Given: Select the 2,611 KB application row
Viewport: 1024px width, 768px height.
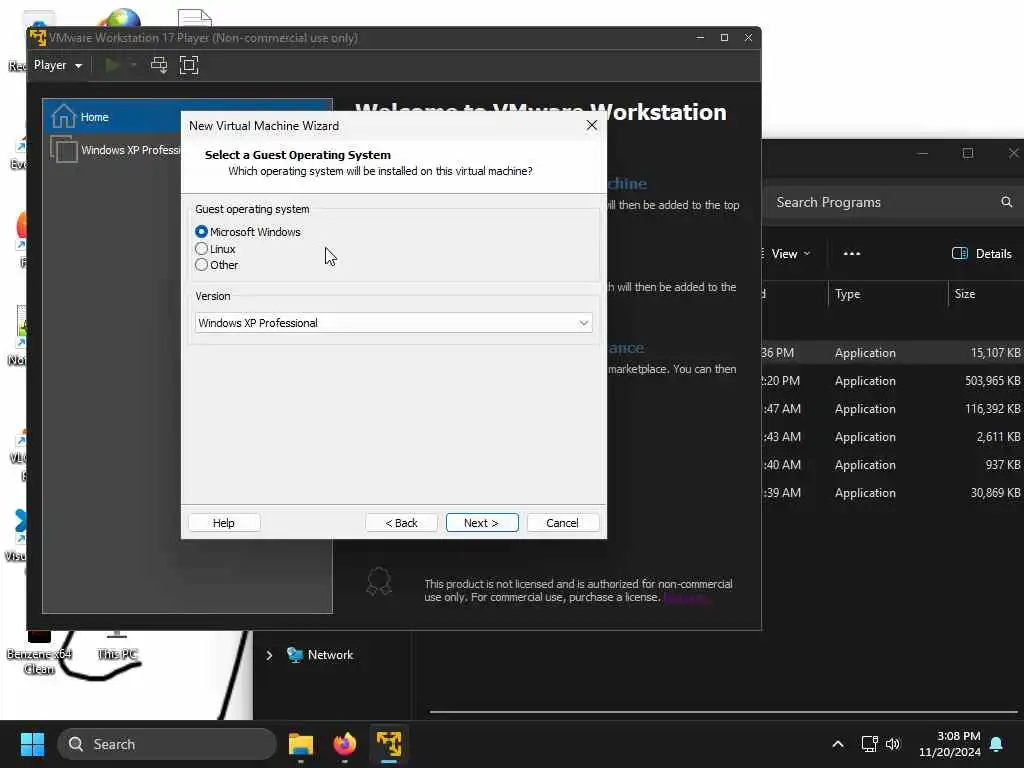Looking at the screenshot, I should pyautogui.click(x=893, y=437).
